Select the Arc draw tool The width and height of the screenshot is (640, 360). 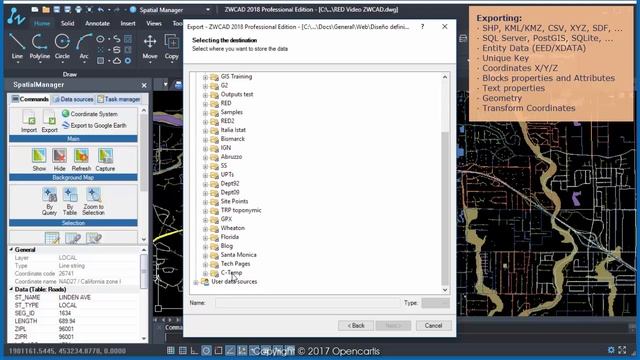coord(84,46)
